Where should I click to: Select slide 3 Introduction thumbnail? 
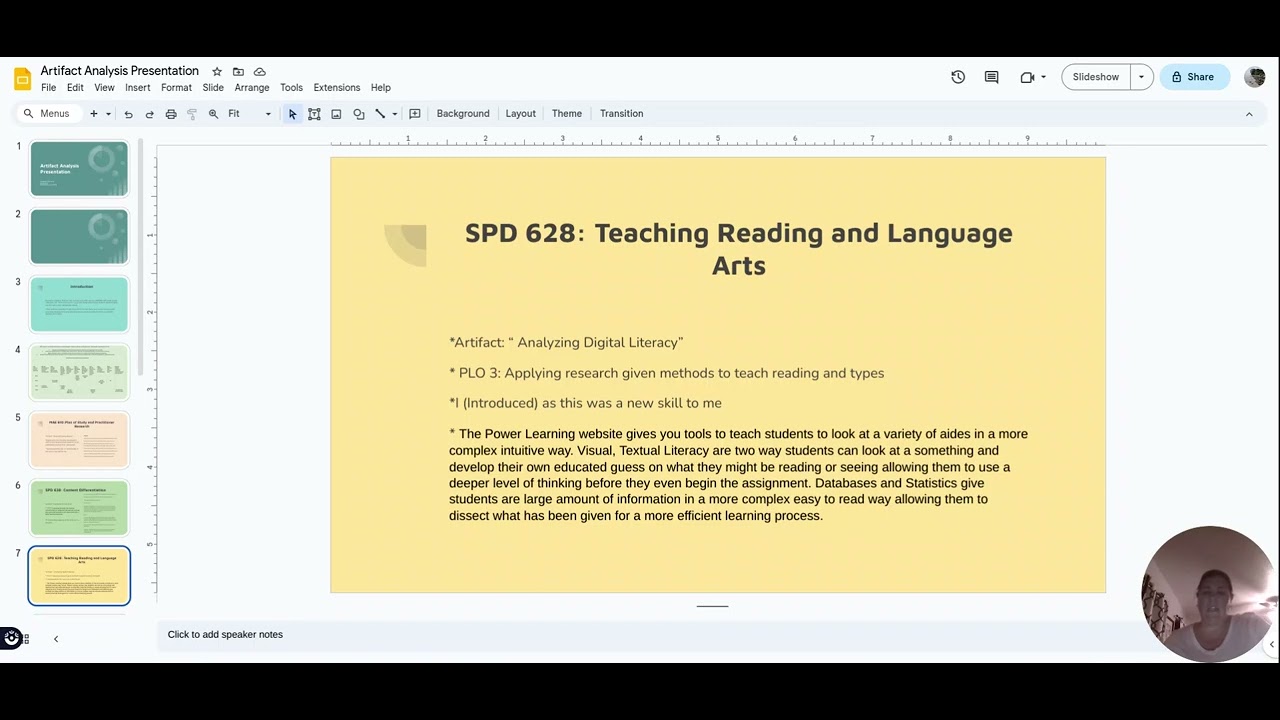click(x=79, y=304)
